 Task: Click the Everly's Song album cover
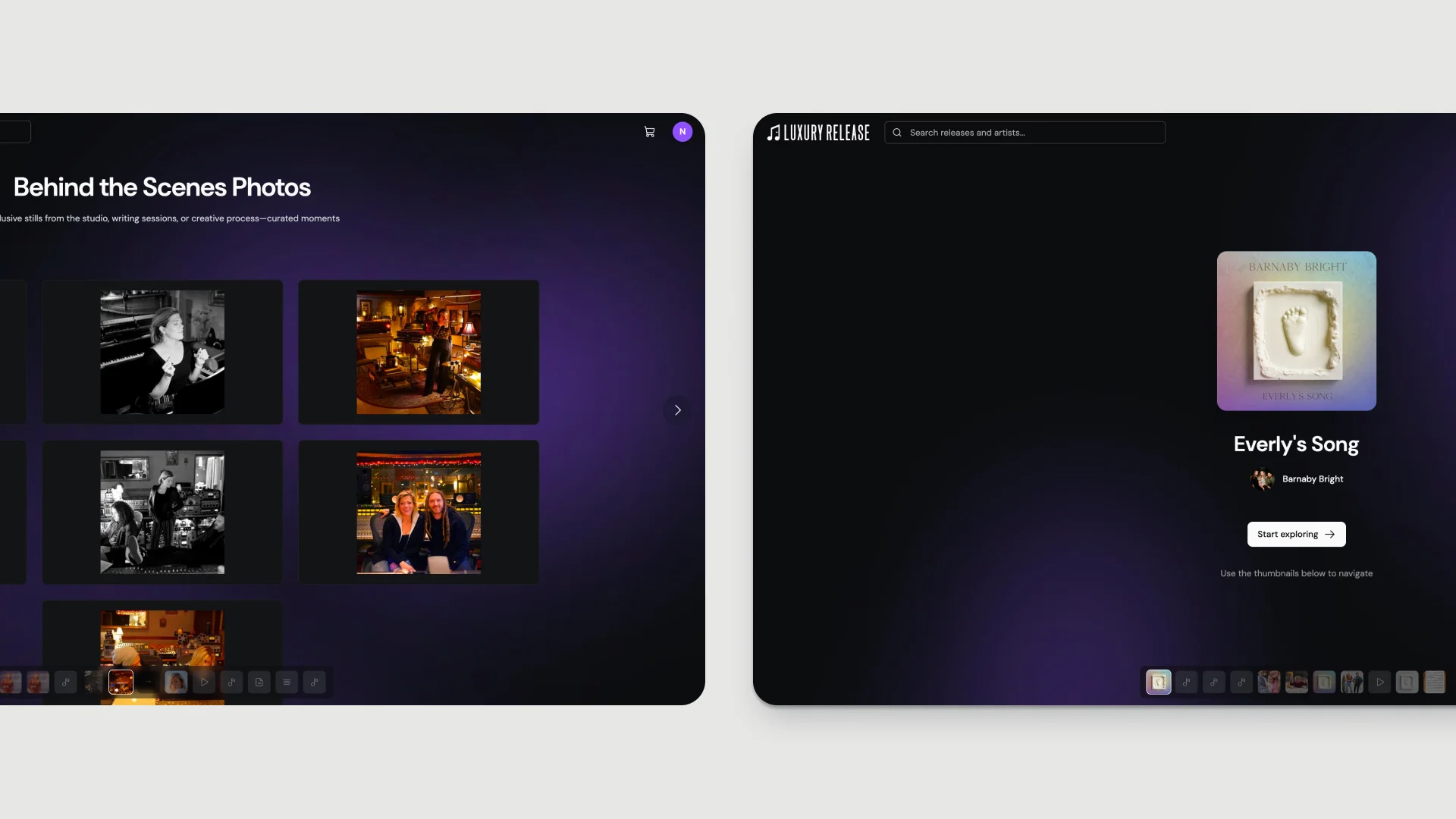click(x=1296, y=331)
